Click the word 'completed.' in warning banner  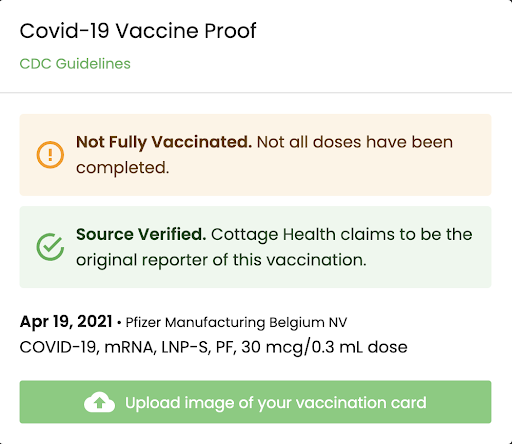(123, 168)
